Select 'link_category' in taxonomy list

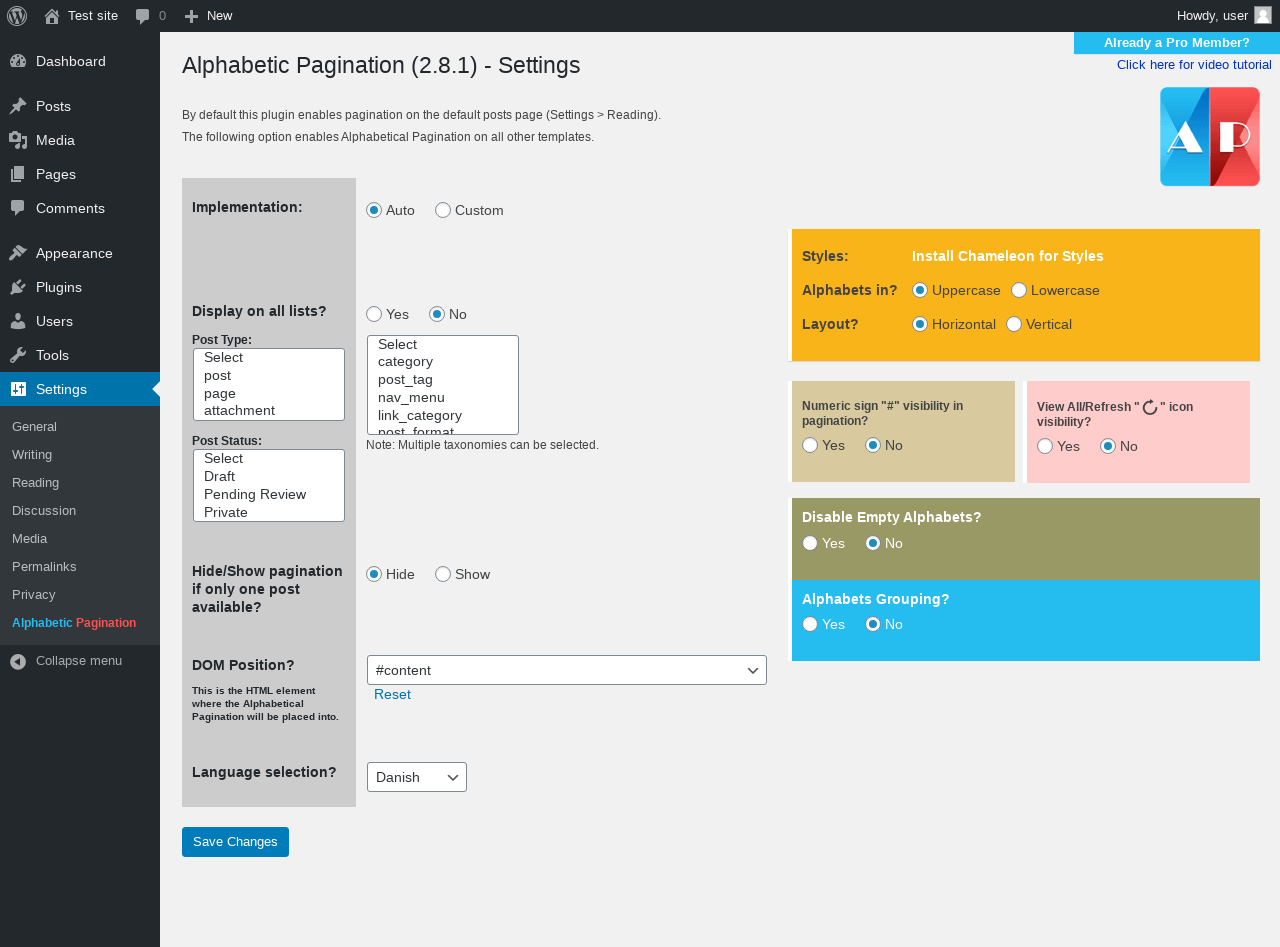point(442,415)
